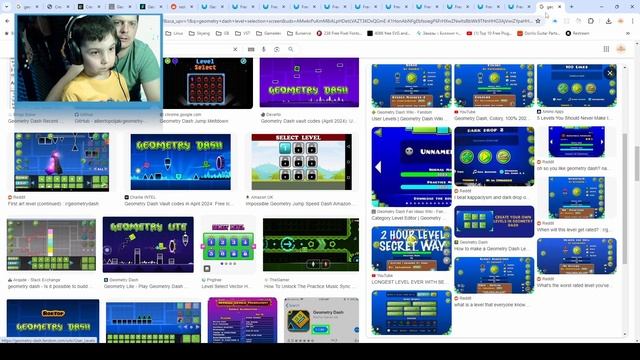640x360 pixels.
Task: Click 'I beat kappaclysm and dark drop' link
Action: [x=491, y=198]
